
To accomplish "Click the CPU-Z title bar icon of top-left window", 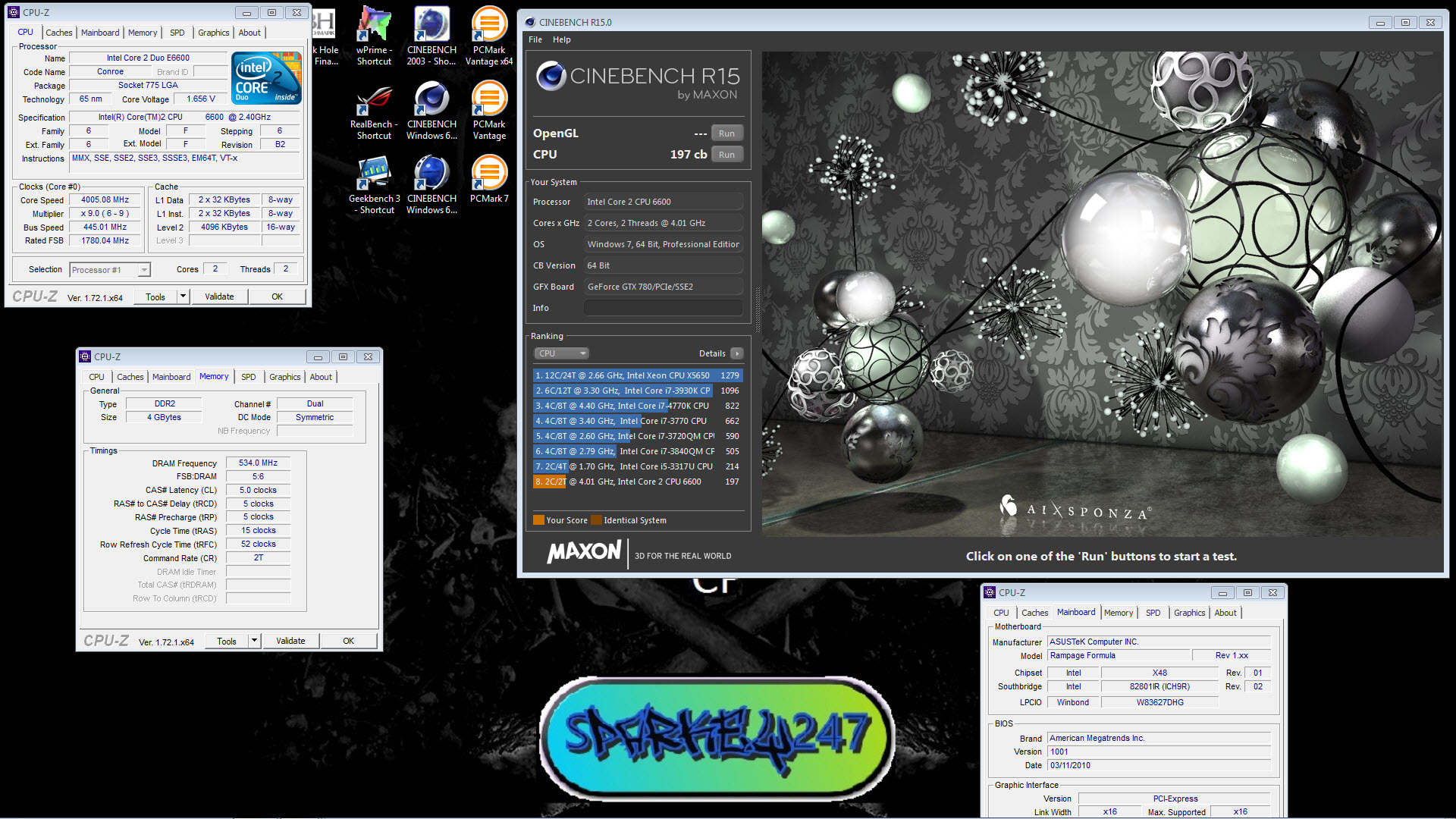I will click(14, 12).
